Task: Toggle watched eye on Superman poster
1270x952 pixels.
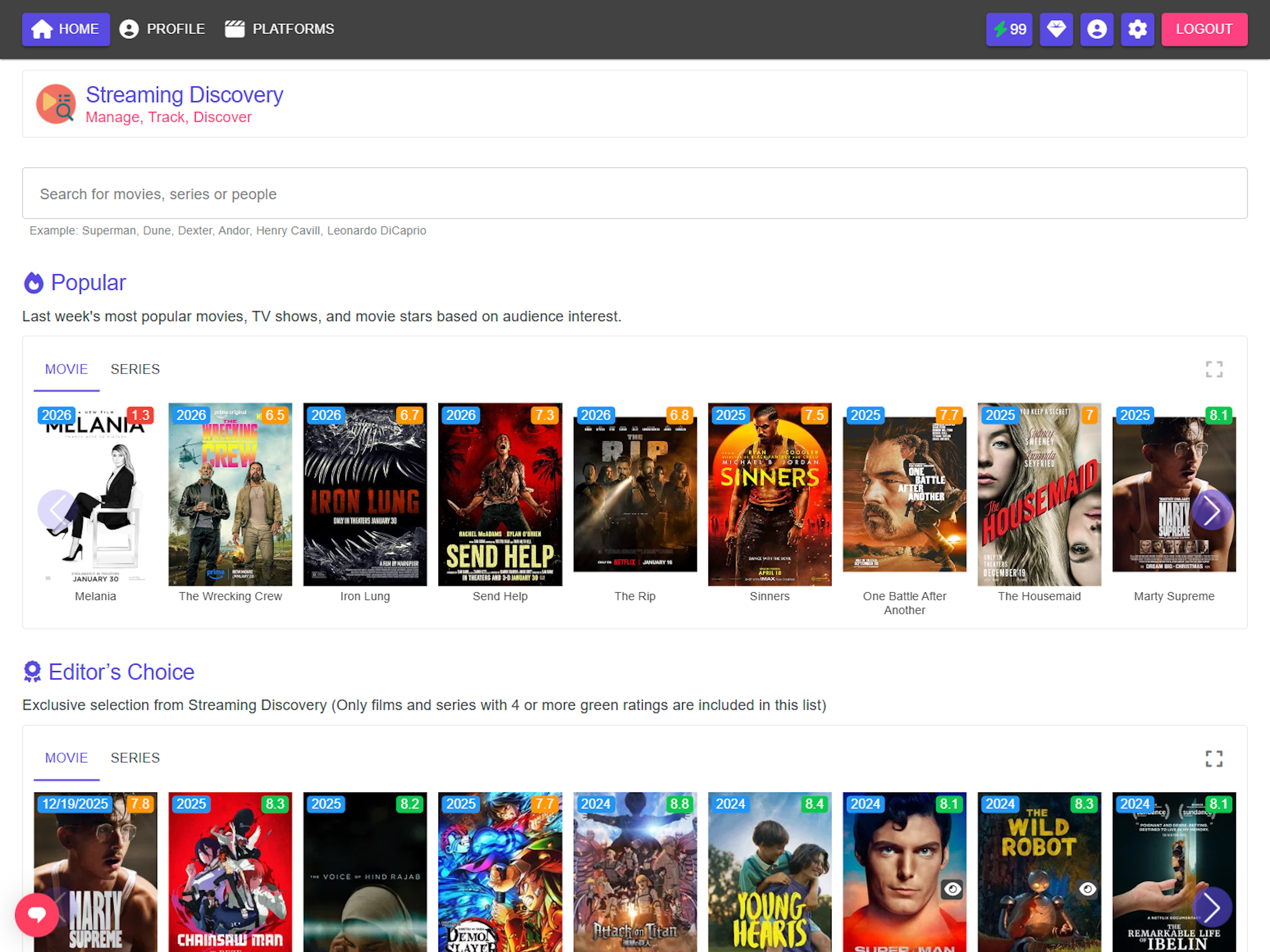Action: (952, 889)
